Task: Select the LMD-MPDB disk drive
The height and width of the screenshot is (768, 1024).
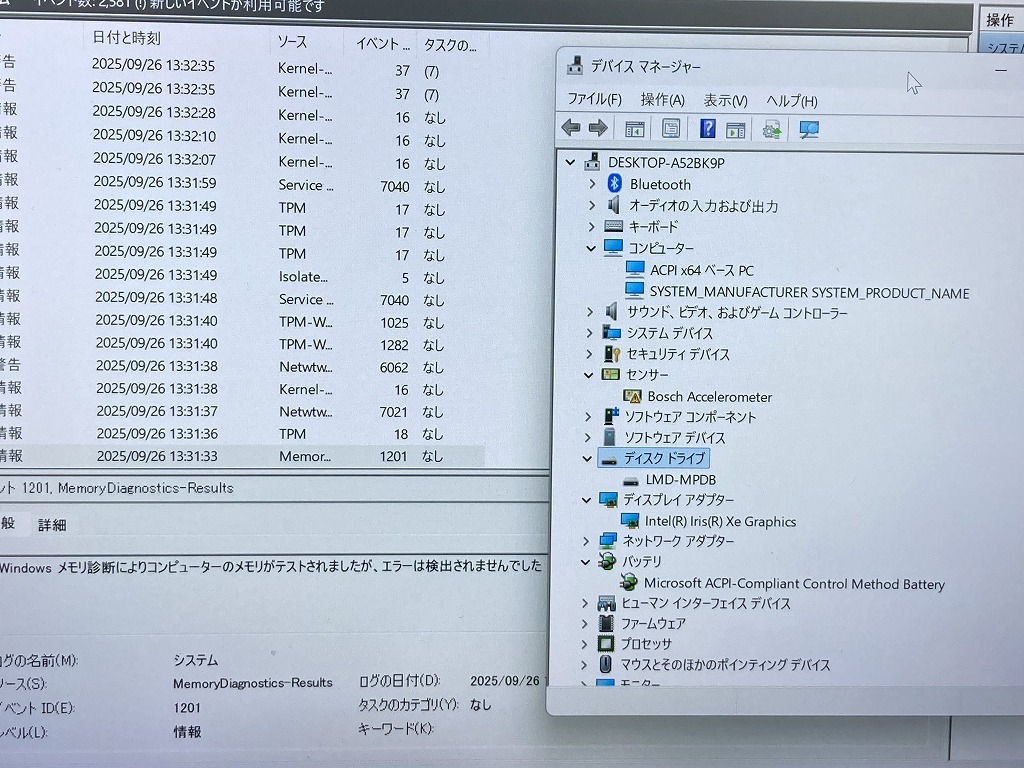Action: click(x=680, y=480)
